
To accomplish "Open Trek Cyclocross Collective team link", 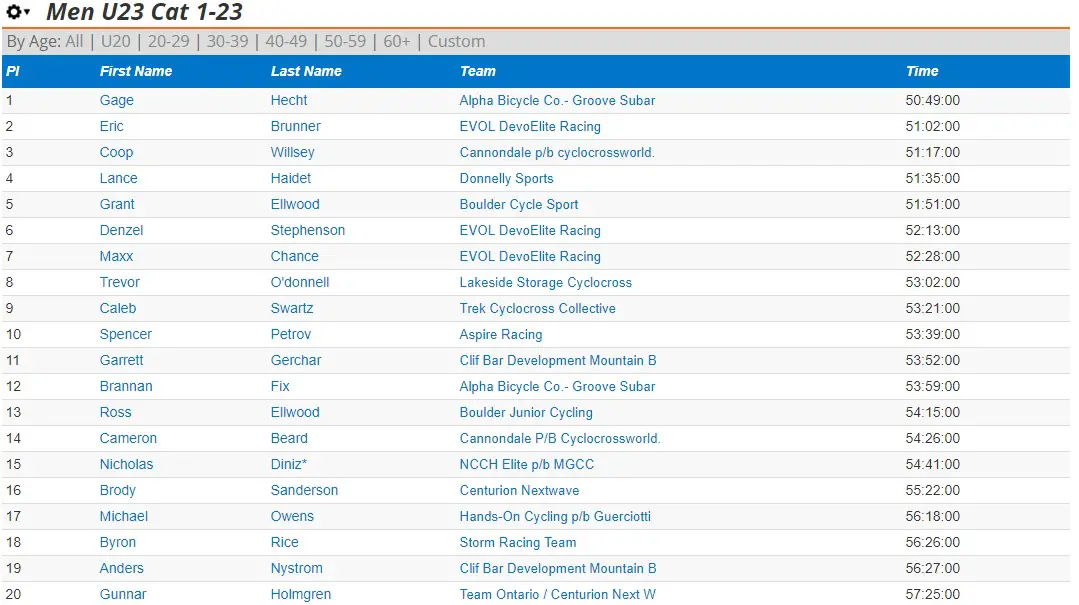I will point(537,308).
